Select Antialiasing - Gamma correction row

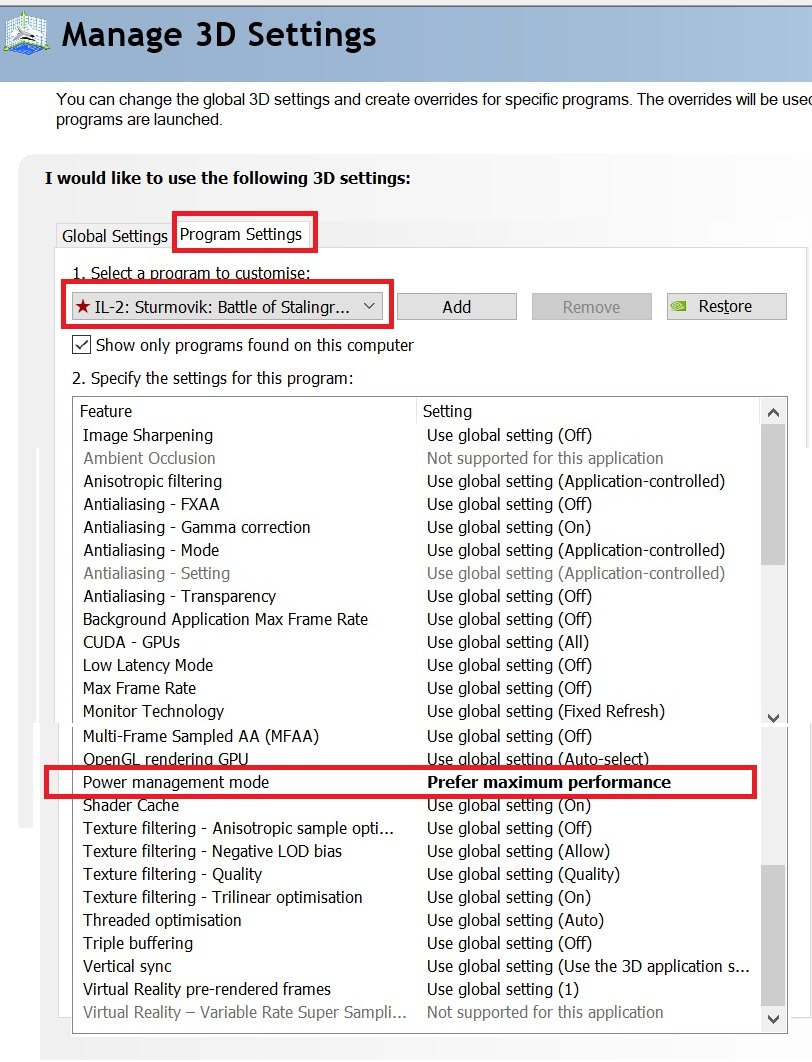click(416, 527)
